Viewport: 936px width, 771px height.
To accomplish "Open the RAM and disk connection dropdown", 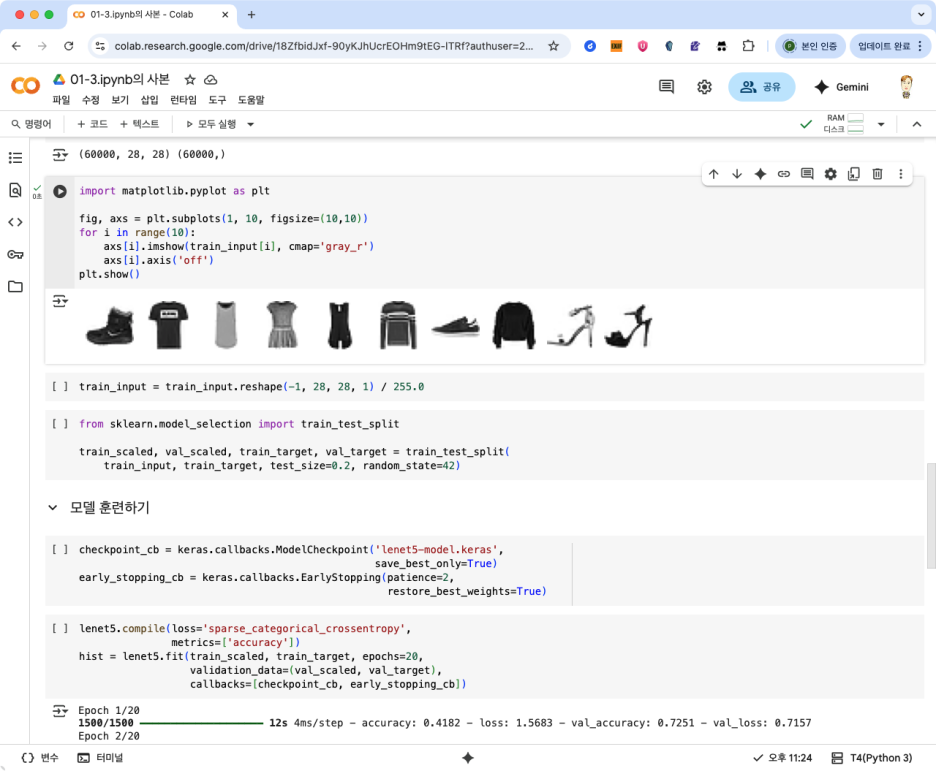I will click(881, 124).
